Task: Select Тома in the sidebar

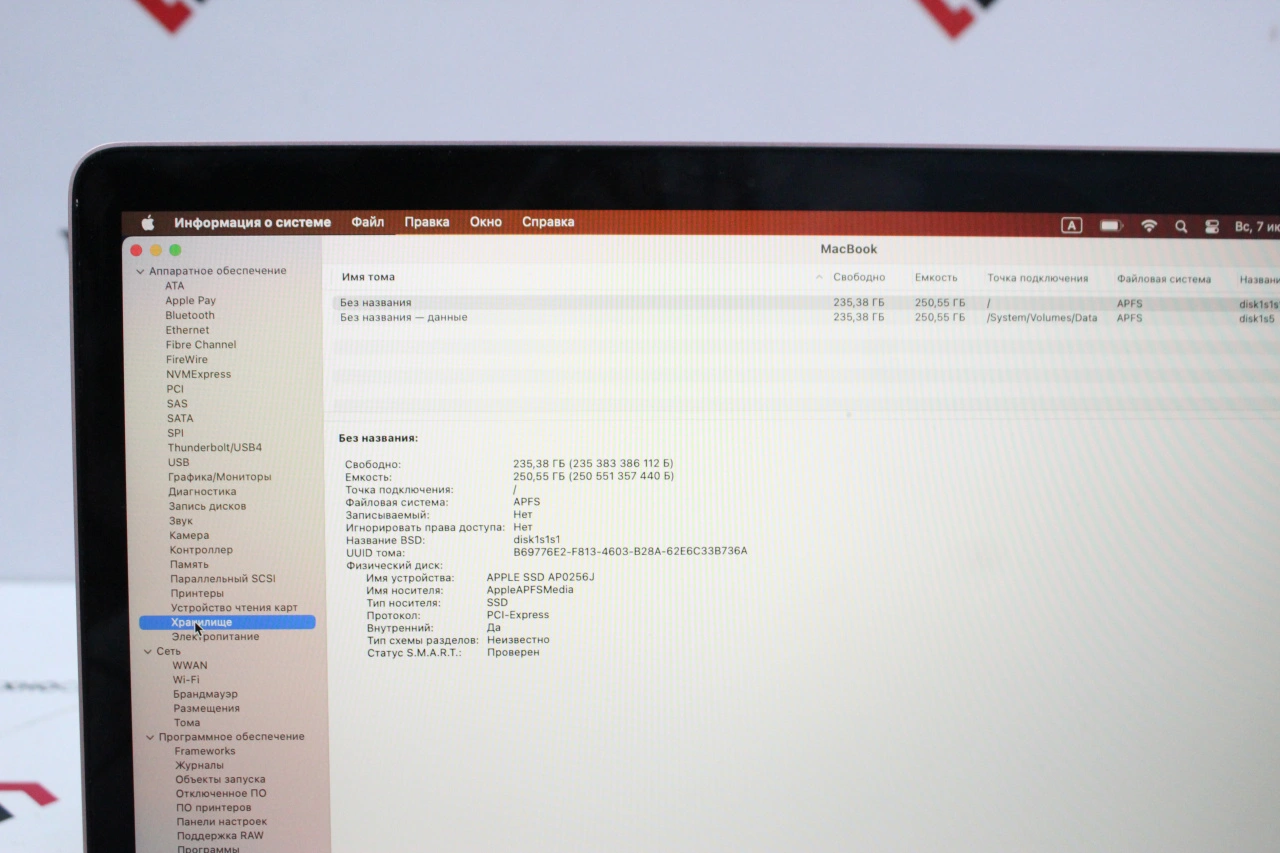Action: point(187,723)
